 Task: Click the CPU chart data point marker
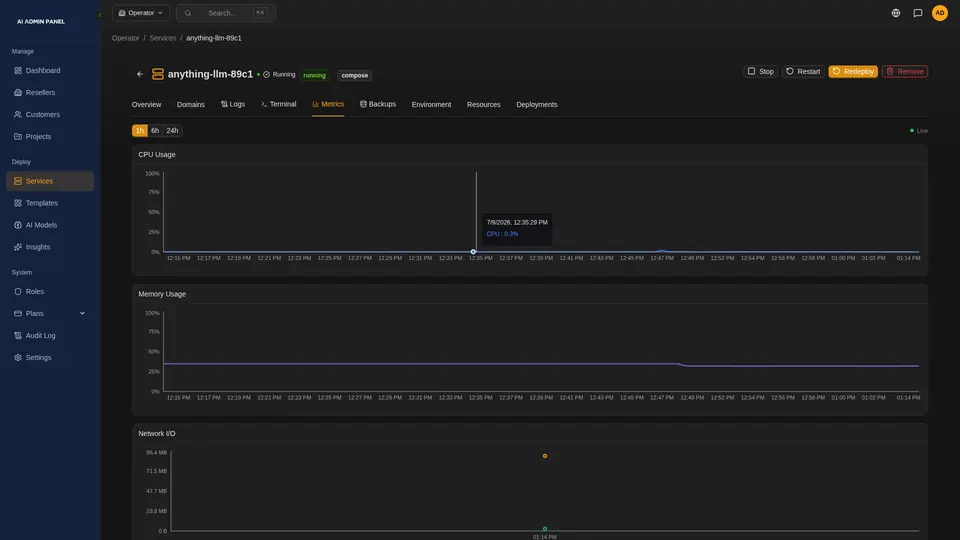[x=473, y=252]
